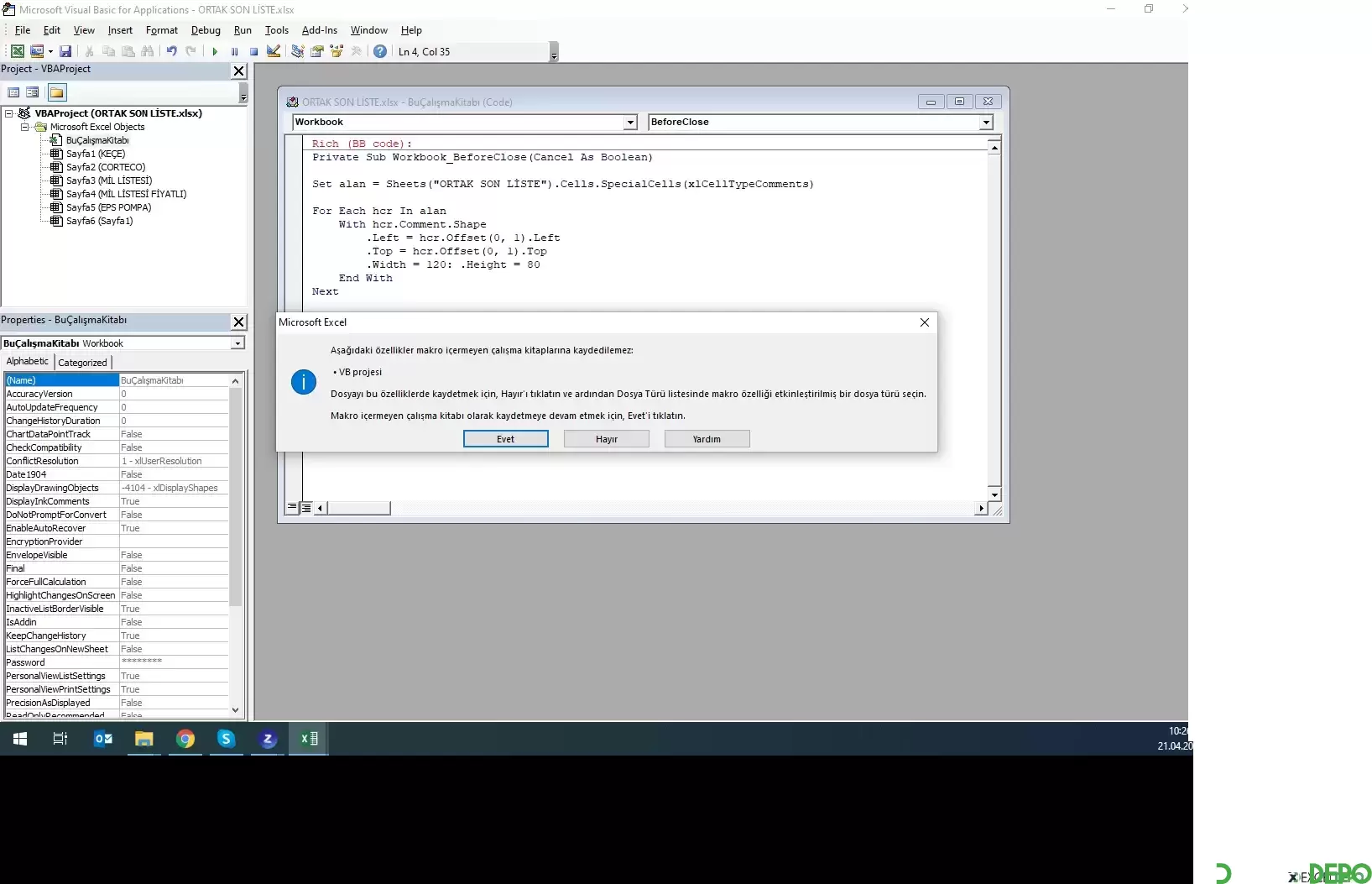Collapse the VBAProject (ORTAK SON LİSTE.xlsx) node

pyautogui.click(x=9, y=113)
